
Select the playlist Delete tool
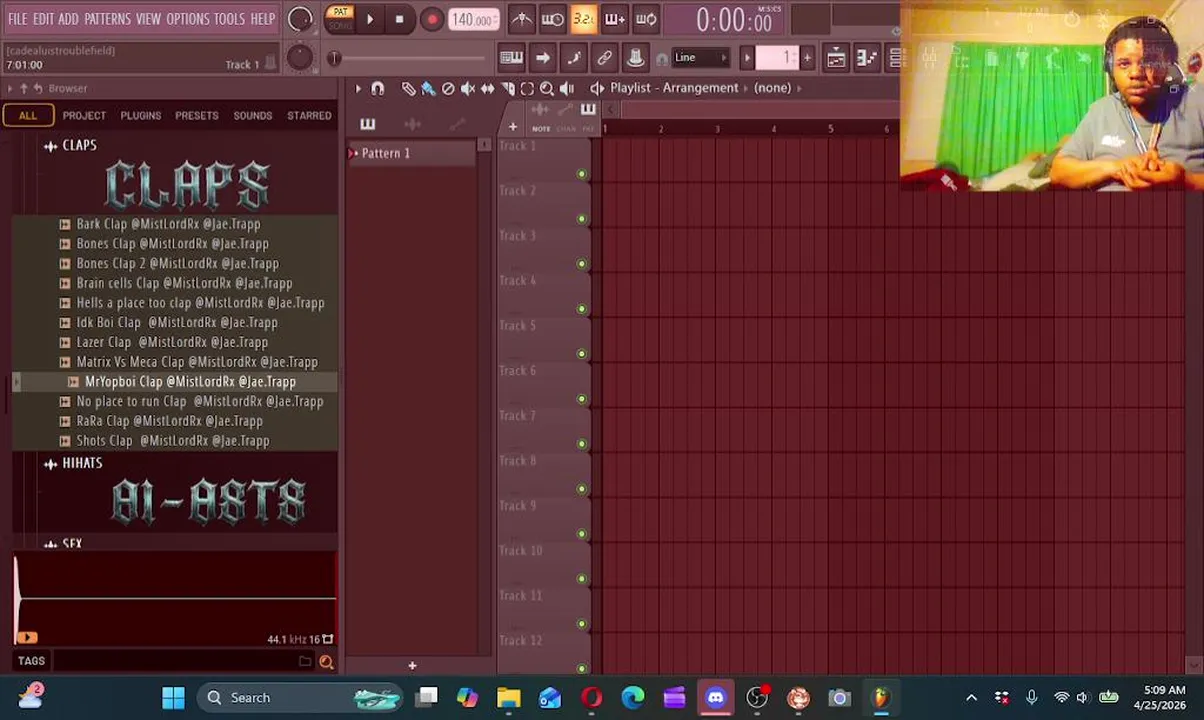pos(448,89)
